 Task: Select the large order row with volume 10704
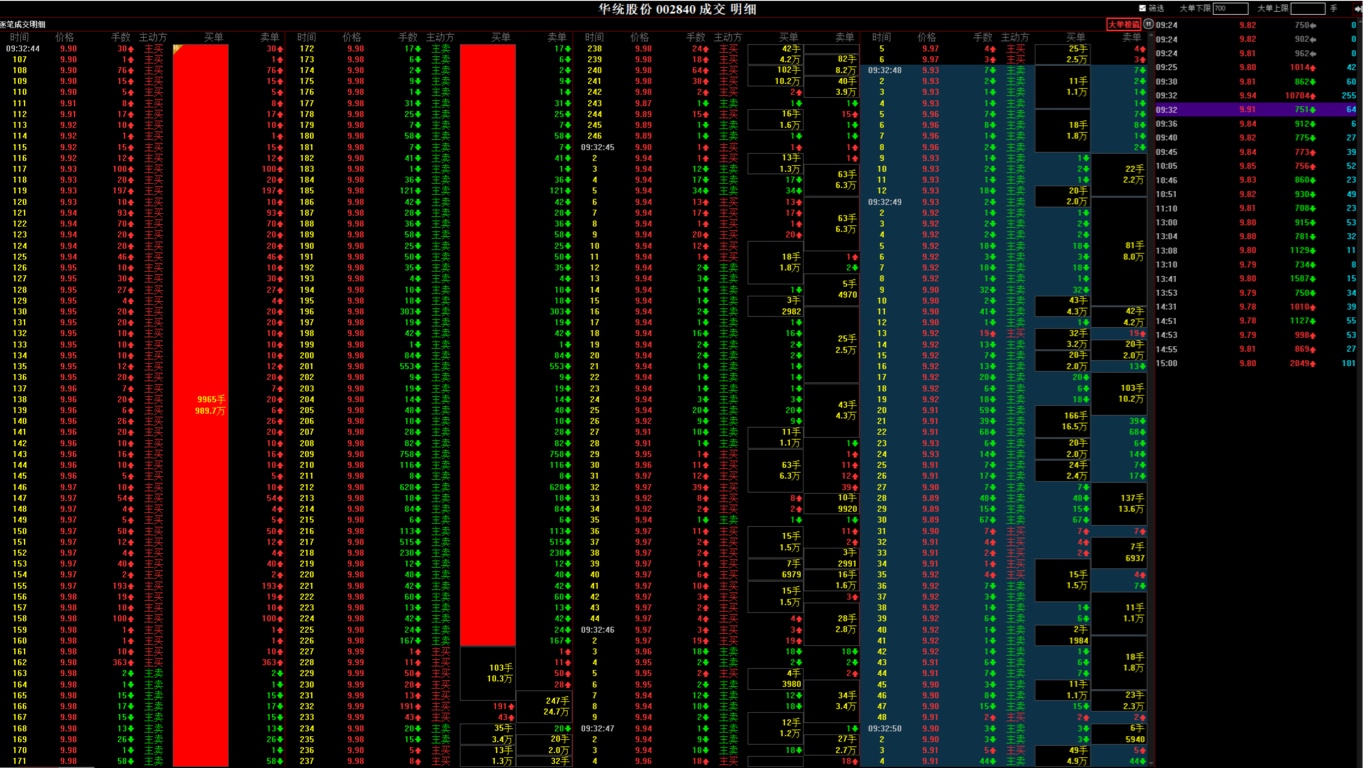[1258, 96]
